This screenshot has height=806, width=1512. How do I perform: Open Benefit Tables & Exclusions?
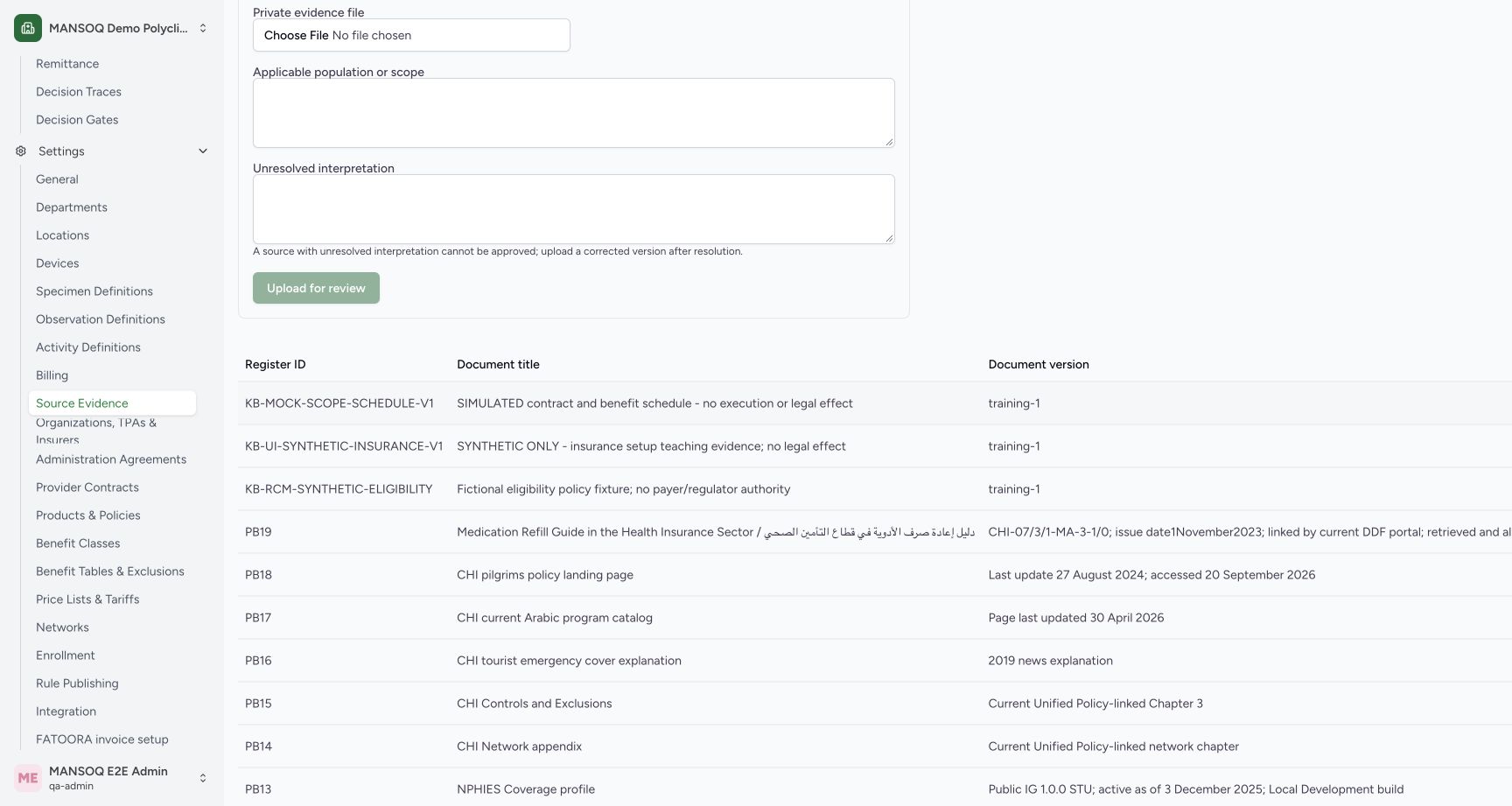[110, 571]
